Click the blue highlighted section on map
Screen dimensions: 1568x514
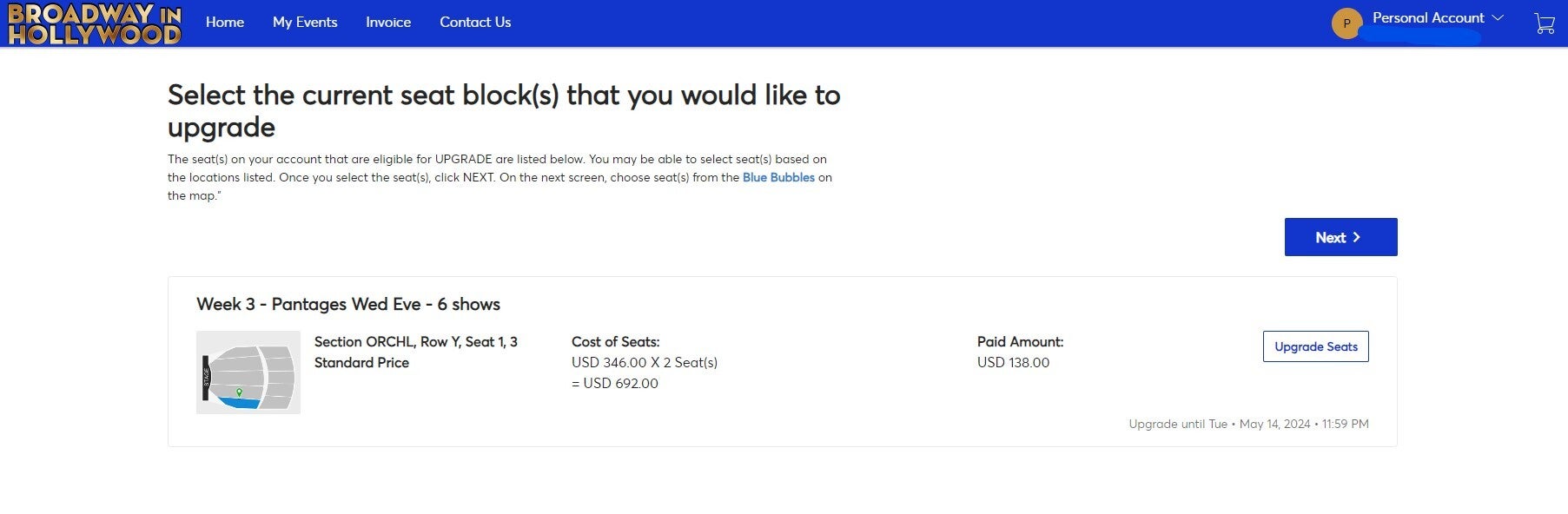point(240,403)
